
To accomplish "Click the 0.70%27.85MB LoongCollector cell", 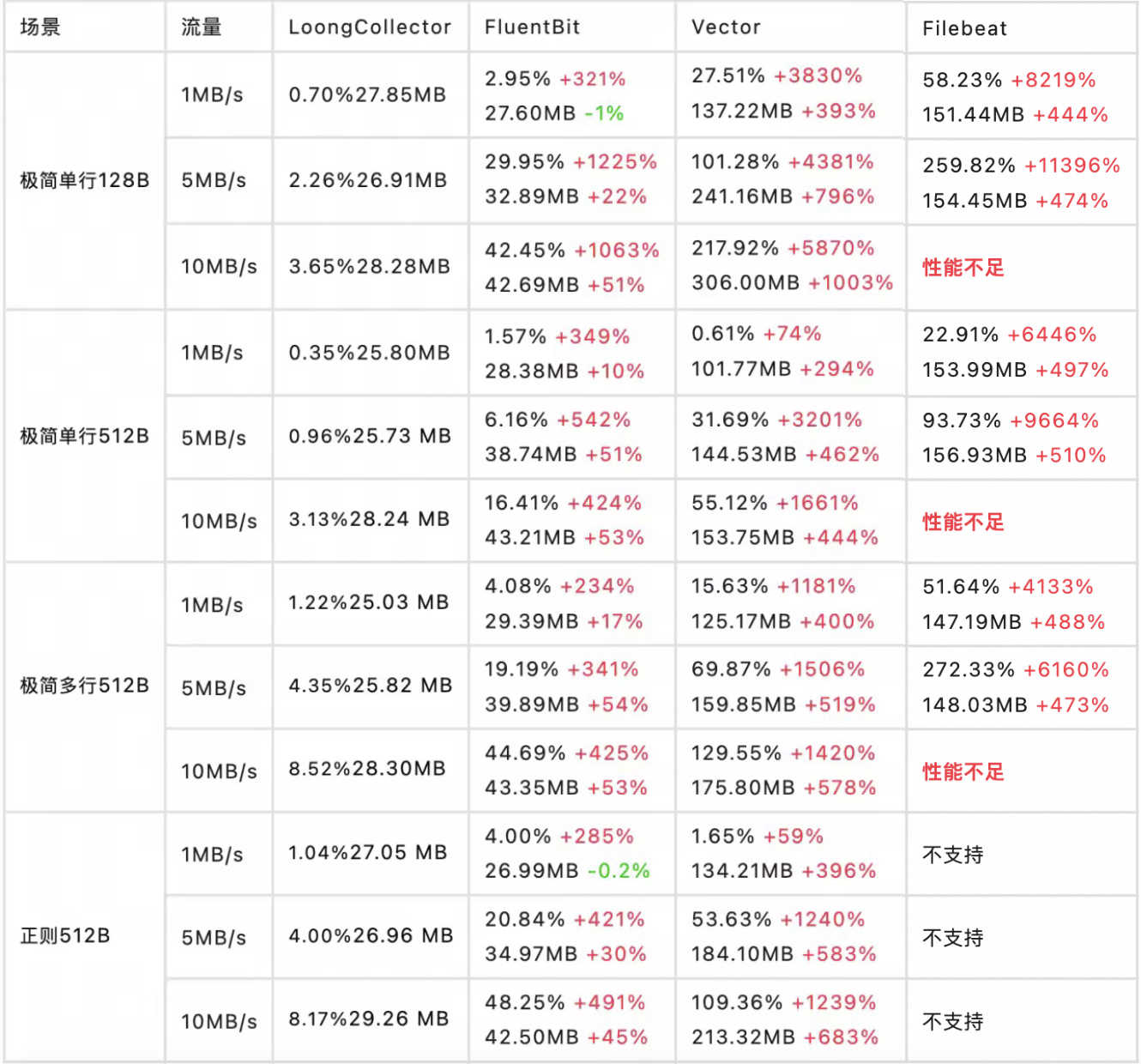I will (367, 94).
